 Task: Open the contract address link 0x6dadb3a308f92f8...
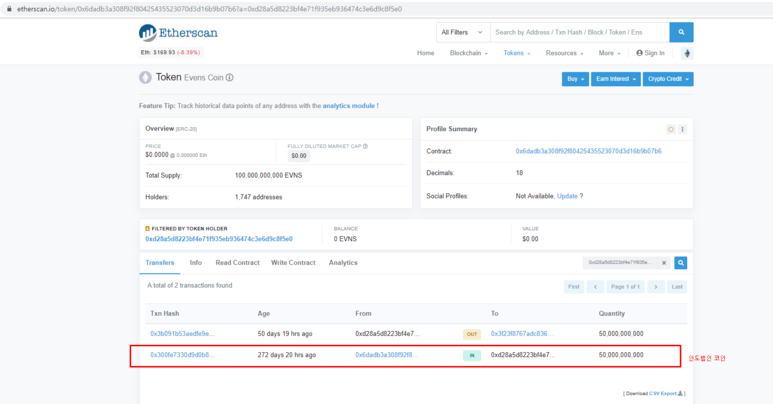(589, 151)
